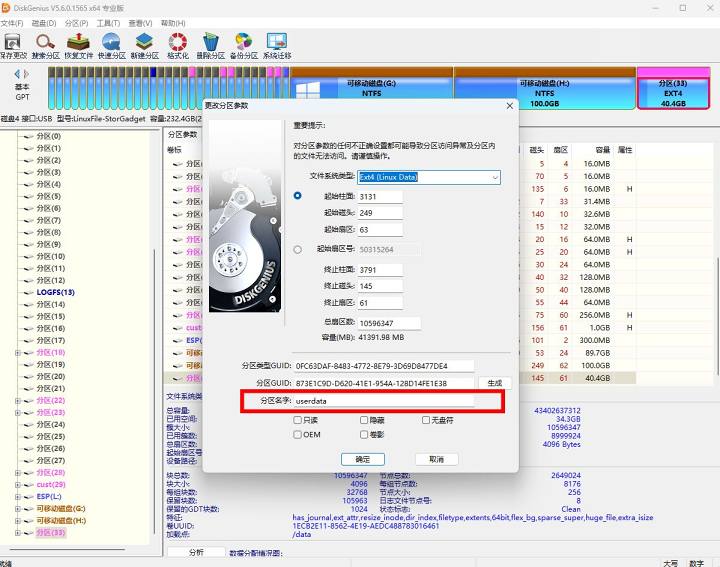
Task: Click the 确定 (OK) button
Action: pyautogui.click(x=363, y=459)
